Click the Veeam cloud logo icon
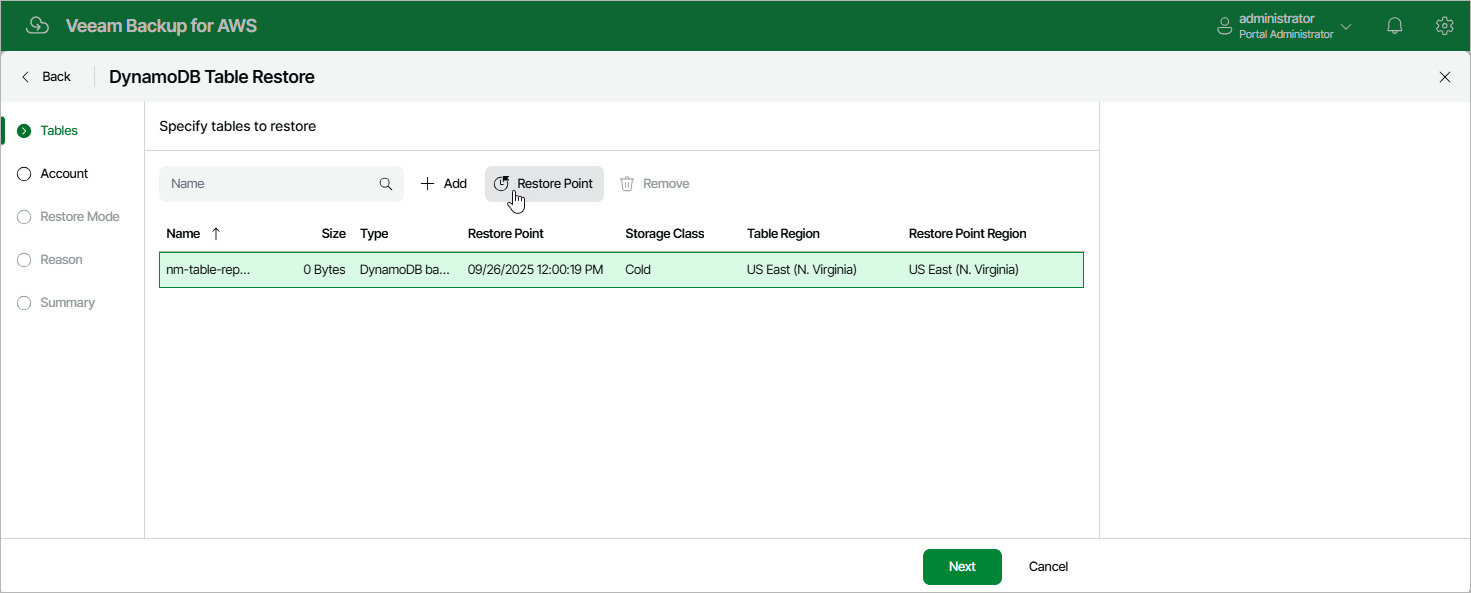Image resolution: width=1471 pixels, height=593 pixels. coord(37,26)
